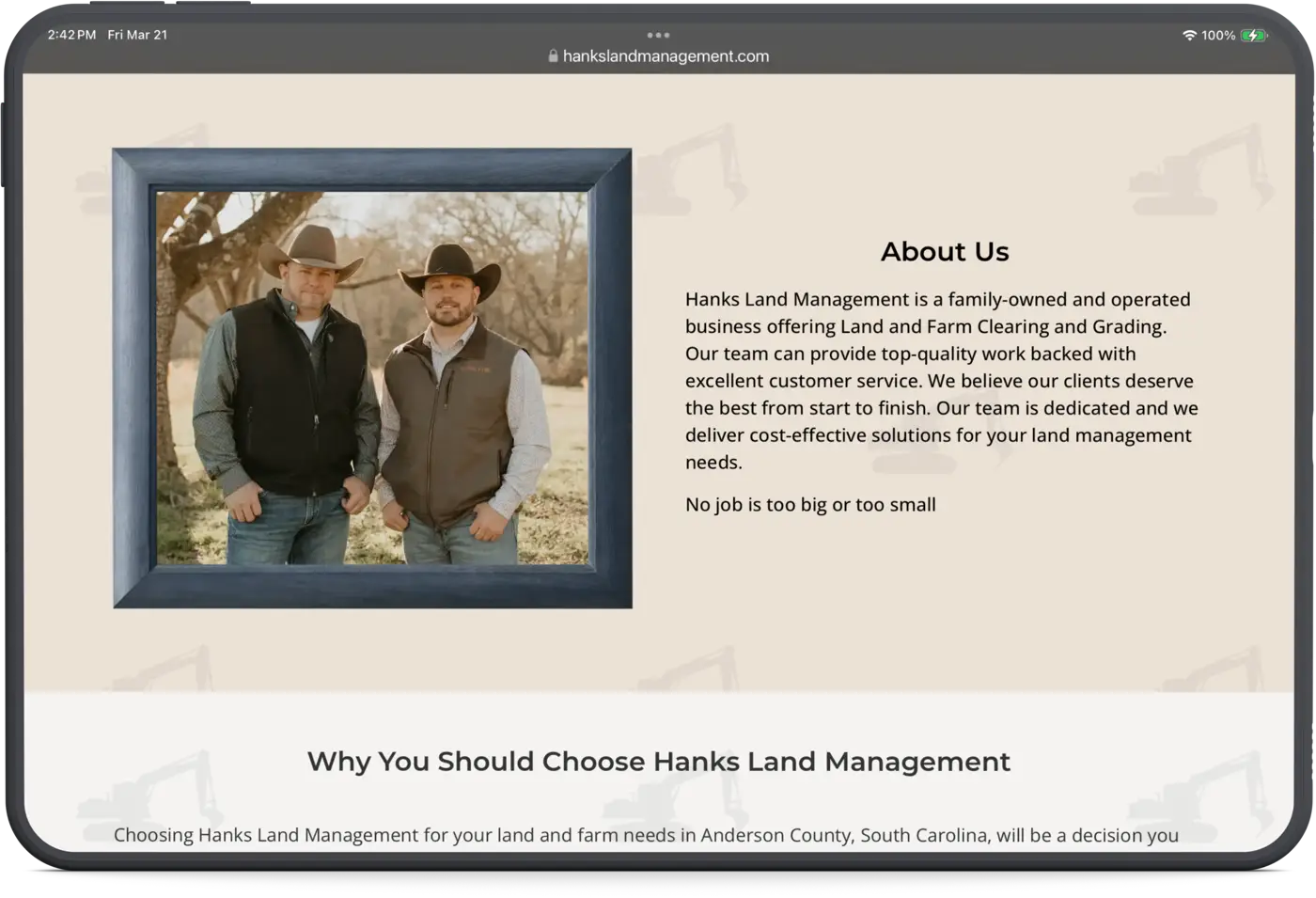Click the "Why You Should Choose" heading
The image size is (1316, 898).
(x=658, y=761)
